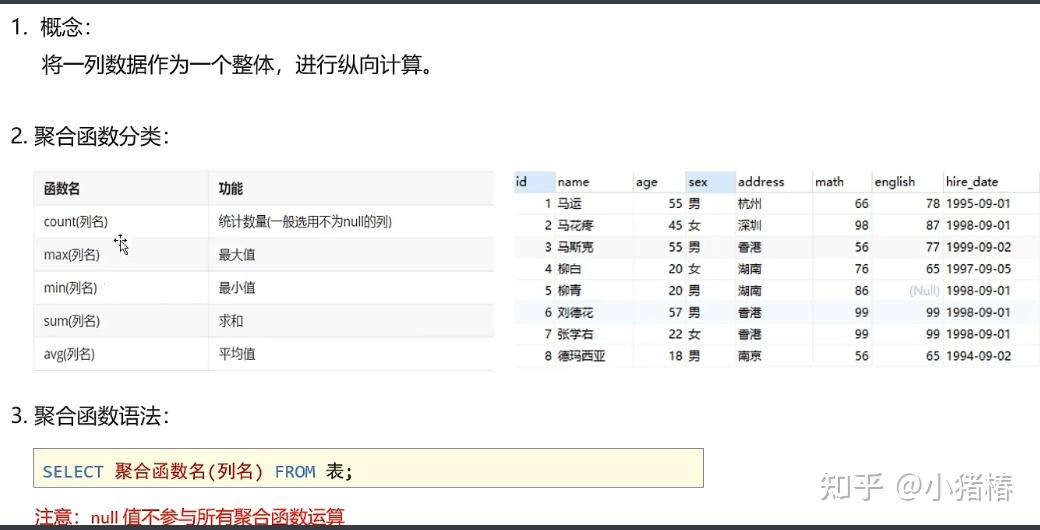Select the name cell '马花疼'
This screenshot has height=530, width=1040.
[x=575, y=226]
